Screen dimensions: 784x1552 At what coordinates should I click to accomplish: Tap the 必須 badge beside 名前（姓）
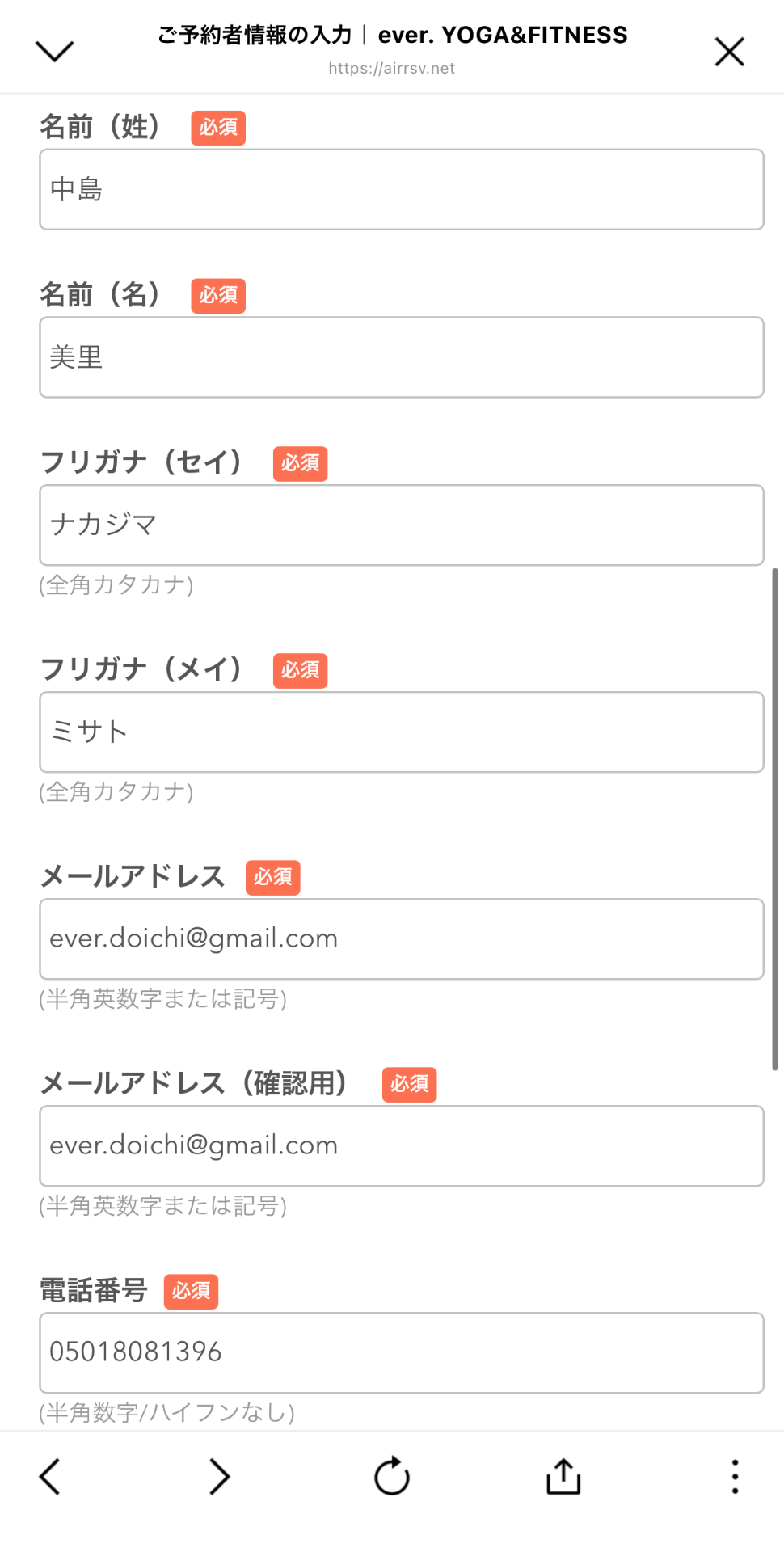[x=218, y=128]
